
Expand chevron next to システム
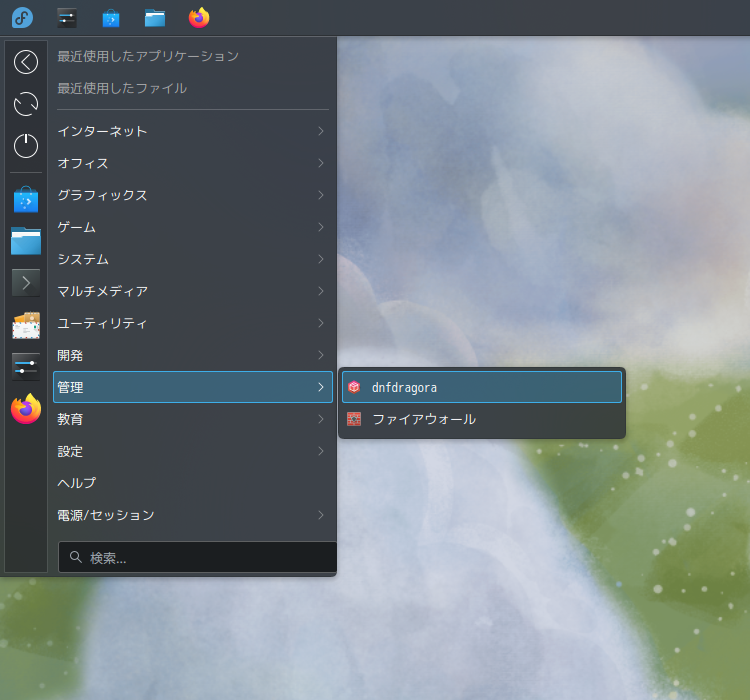pos(321,259)
